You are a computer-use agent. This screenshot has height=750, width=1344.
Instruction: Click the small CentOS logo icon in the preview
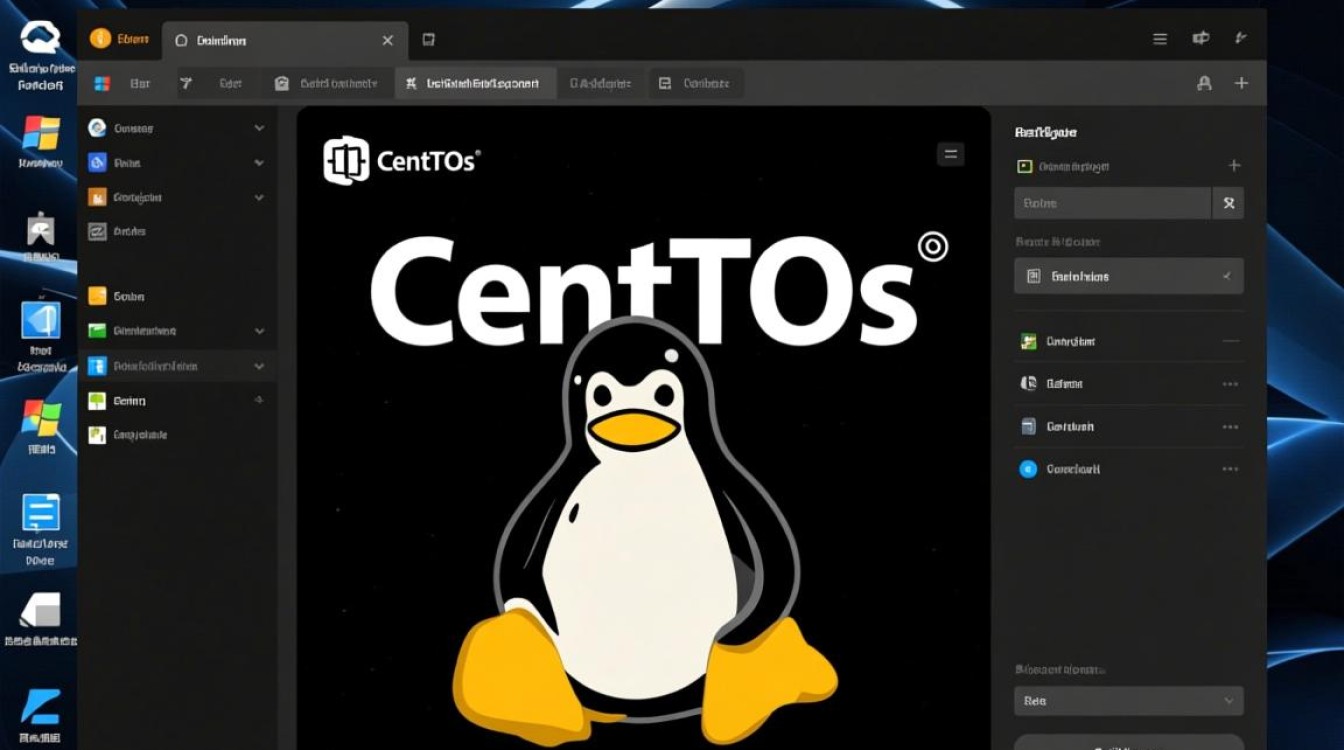[x=345, y=160]
